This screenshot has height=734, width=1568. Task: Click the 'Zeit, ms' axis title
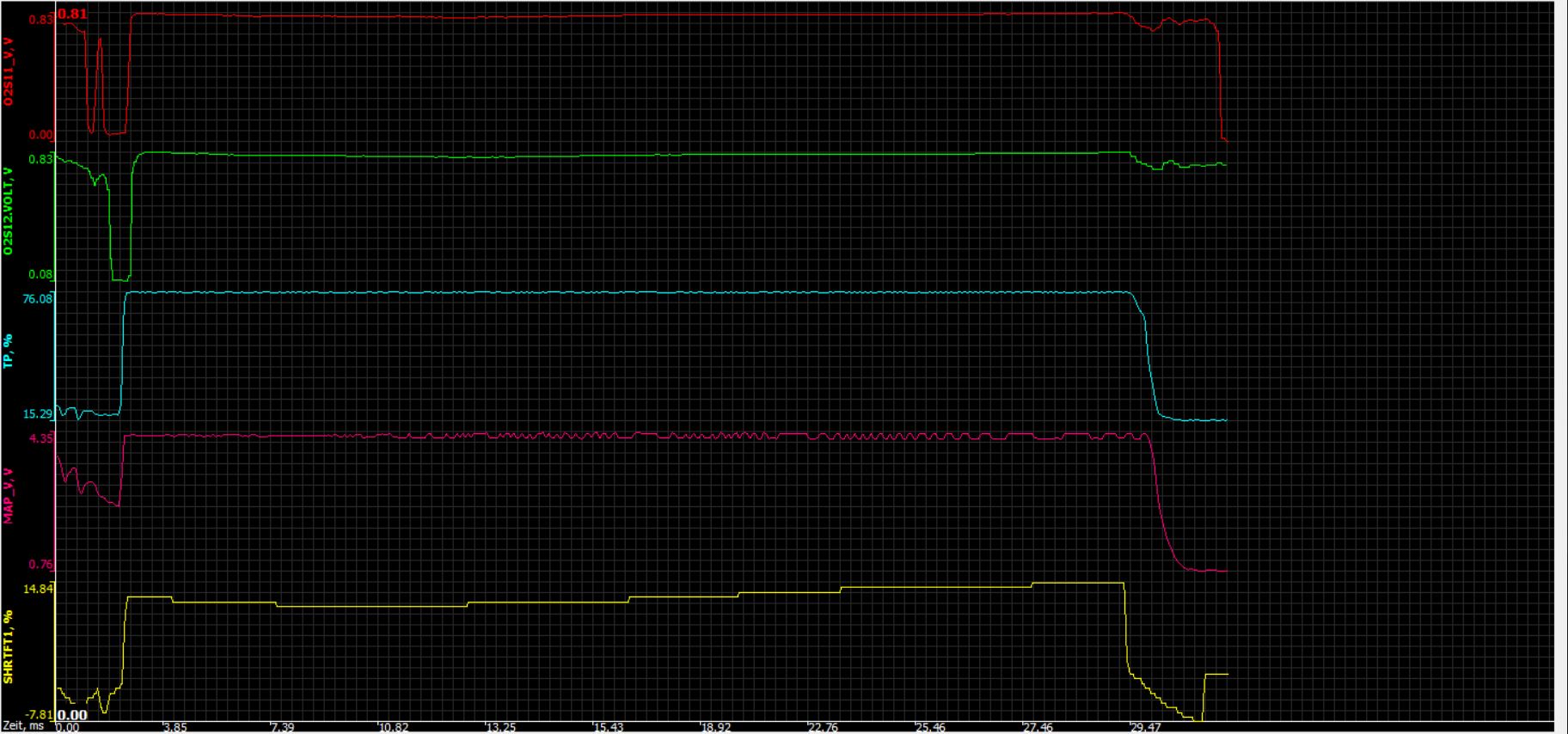pyautogui.click(x=23, y=727)
